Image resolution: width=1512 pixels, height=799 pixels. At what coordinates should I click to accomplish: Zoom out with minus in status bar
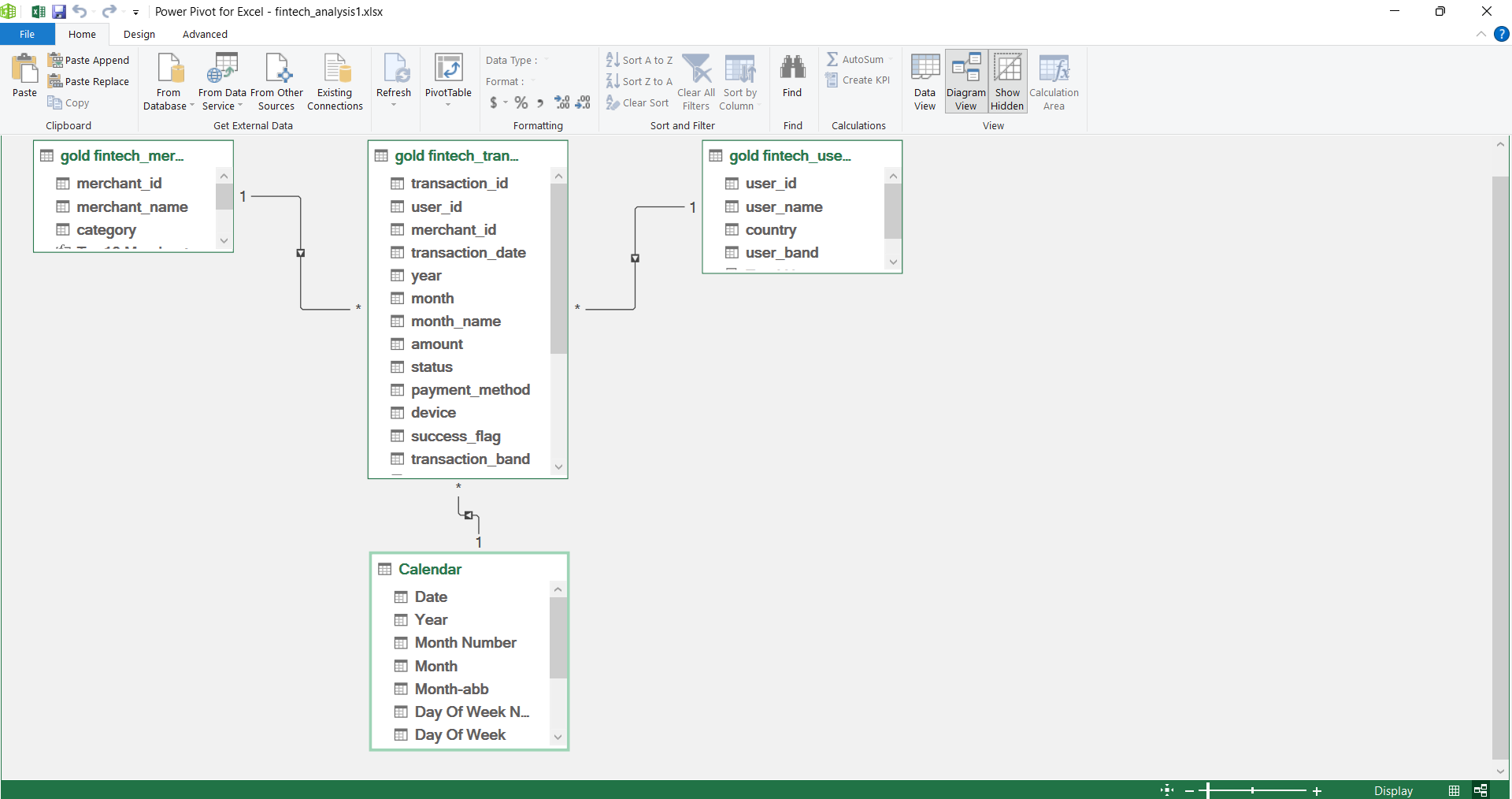click(1189, 790)
